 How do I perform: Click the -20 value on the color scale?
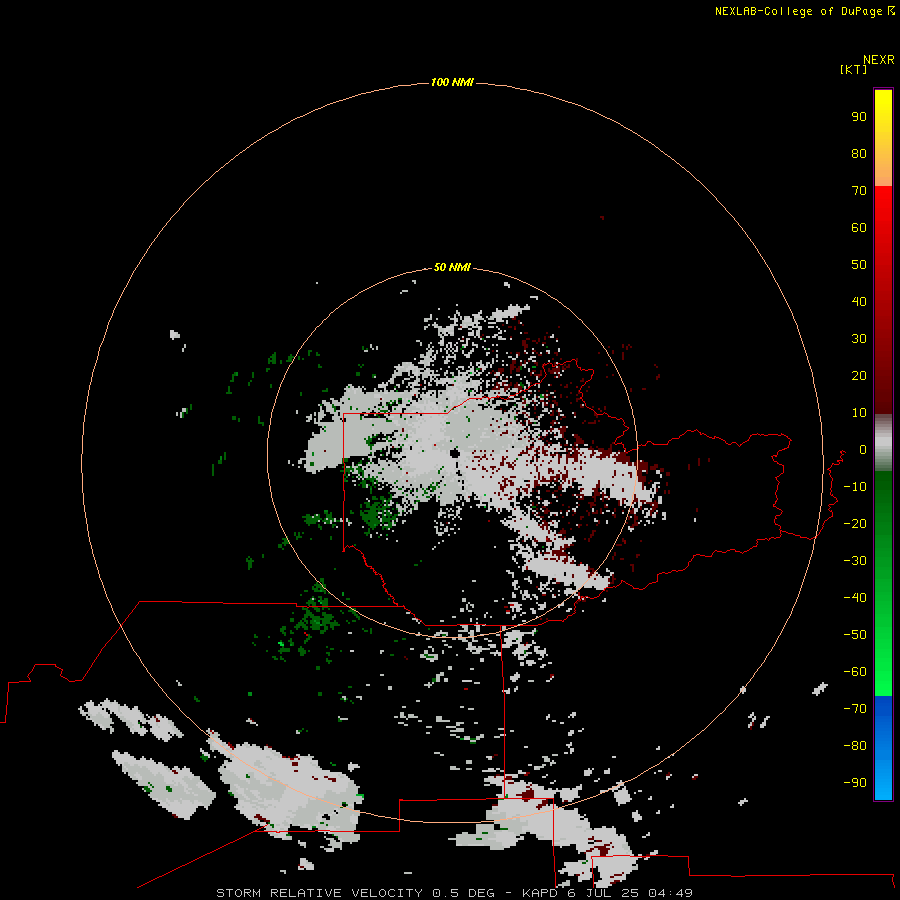855,523
